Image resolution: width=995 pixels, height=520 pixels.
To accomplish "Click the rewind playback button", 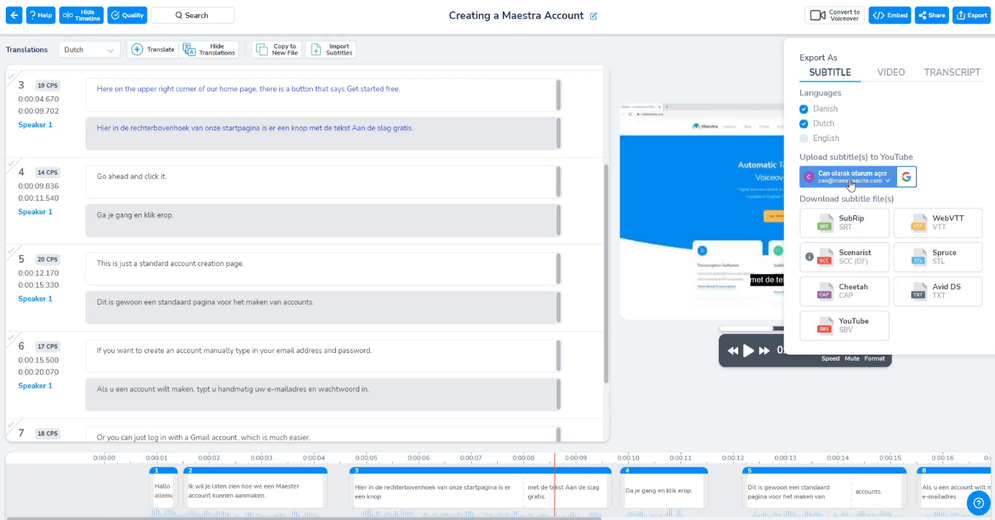I will click(733, 350).
